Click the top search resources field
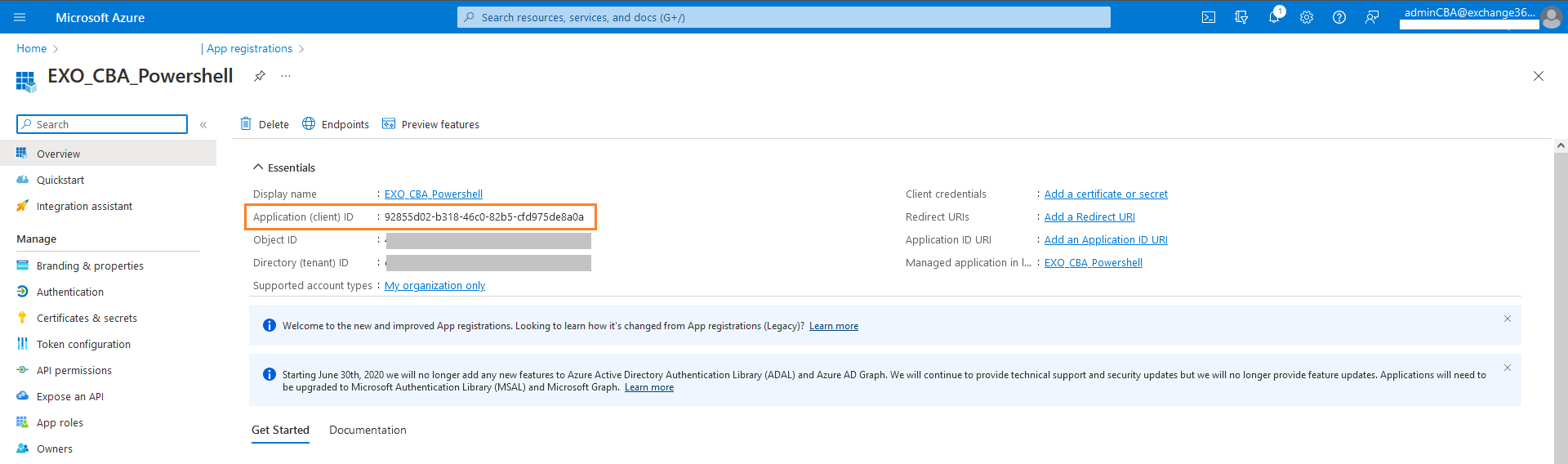Viewport: 1568px width, 464px height. 784,17
